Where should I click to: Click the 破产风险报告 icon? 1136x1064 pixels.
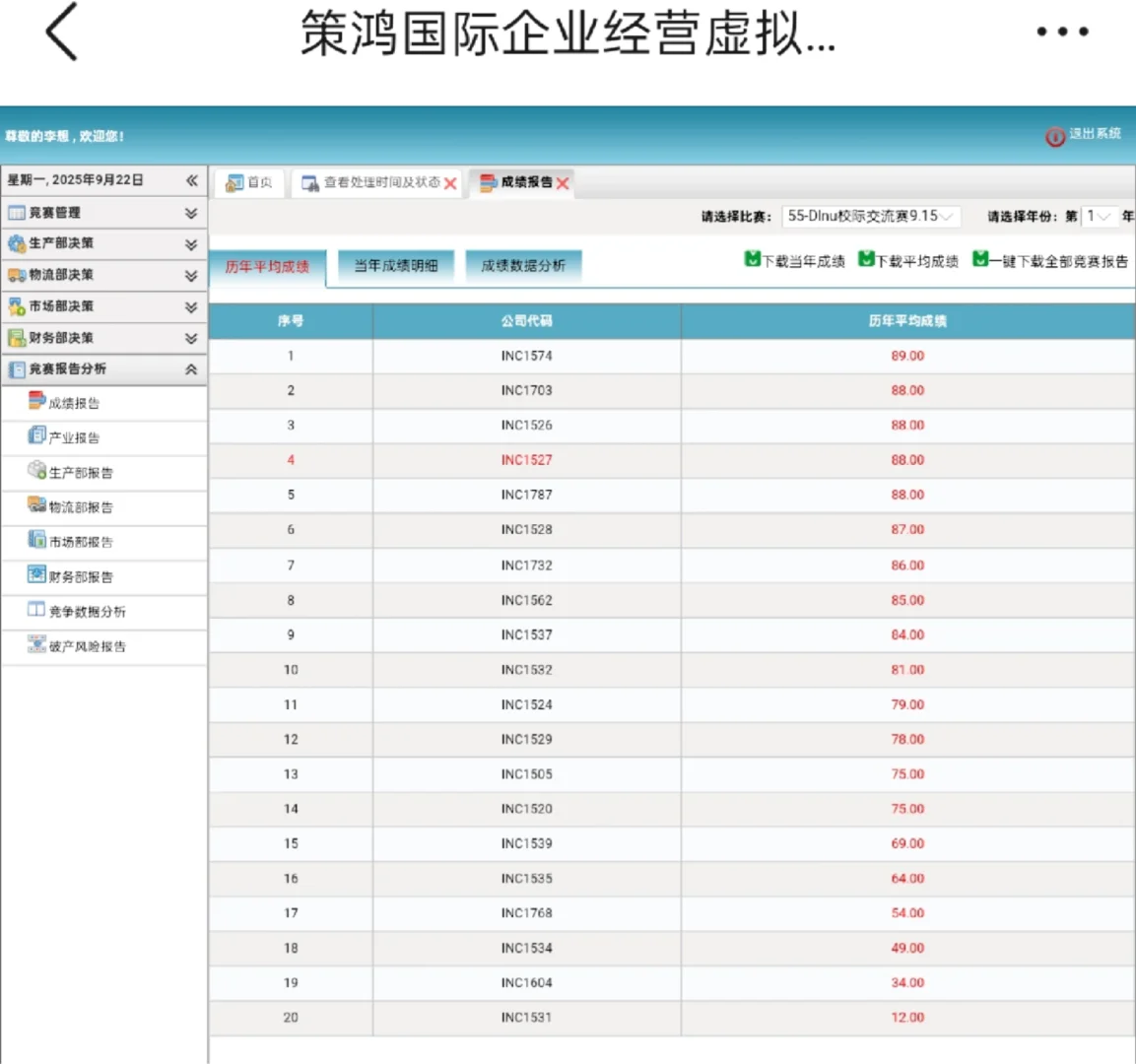36,643
